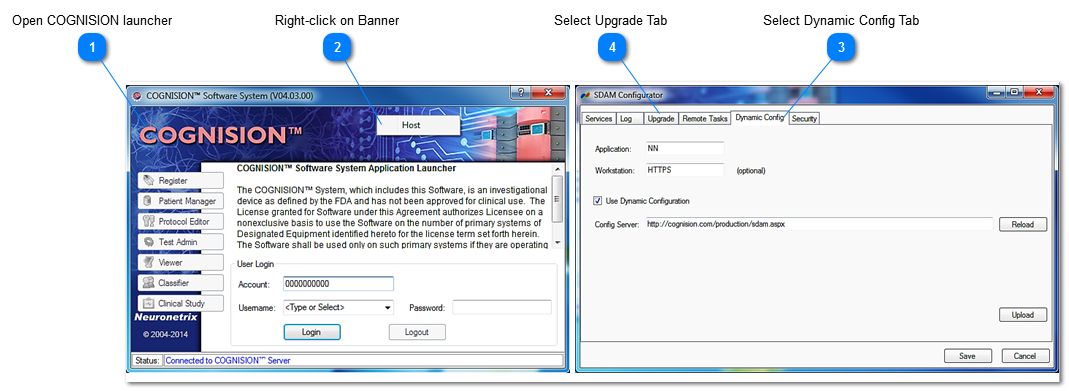Click the Upload button

pyautogui.click(x=1023, y=315)
